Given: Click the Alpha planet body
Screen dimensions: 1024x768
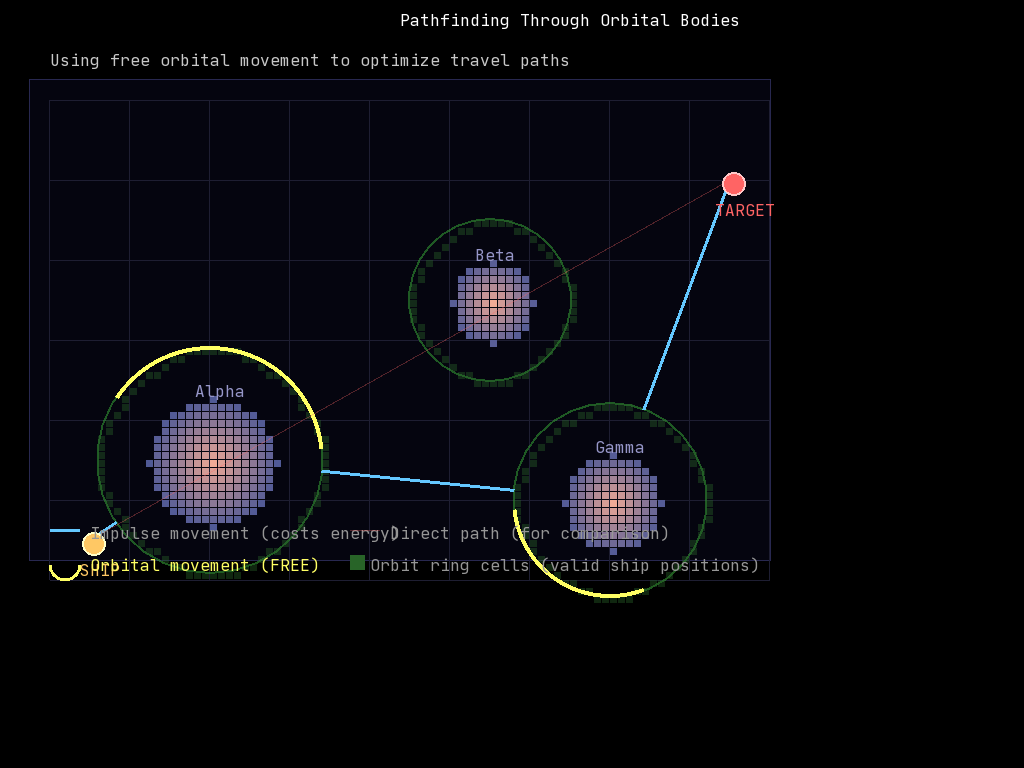Looking at the screenshot, I should tap(213, 463).
